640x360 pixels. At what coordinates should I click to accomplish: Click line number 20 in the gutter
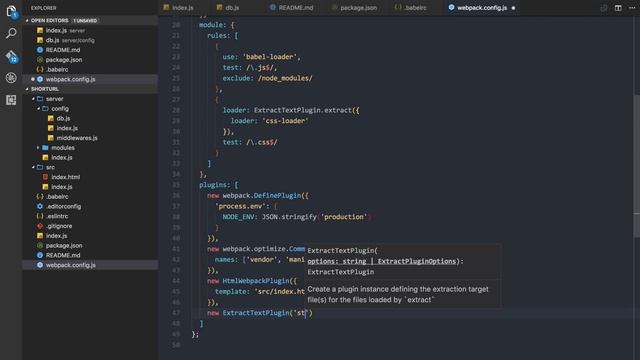pos(176,25)
